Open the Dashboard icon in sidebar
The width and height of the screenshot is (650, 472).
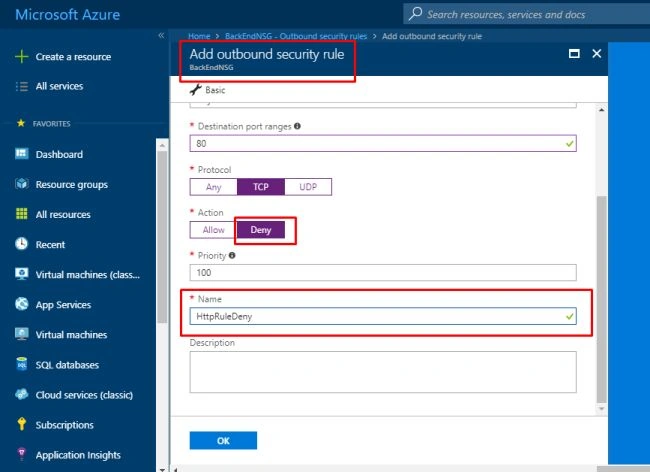coord(22,154)
